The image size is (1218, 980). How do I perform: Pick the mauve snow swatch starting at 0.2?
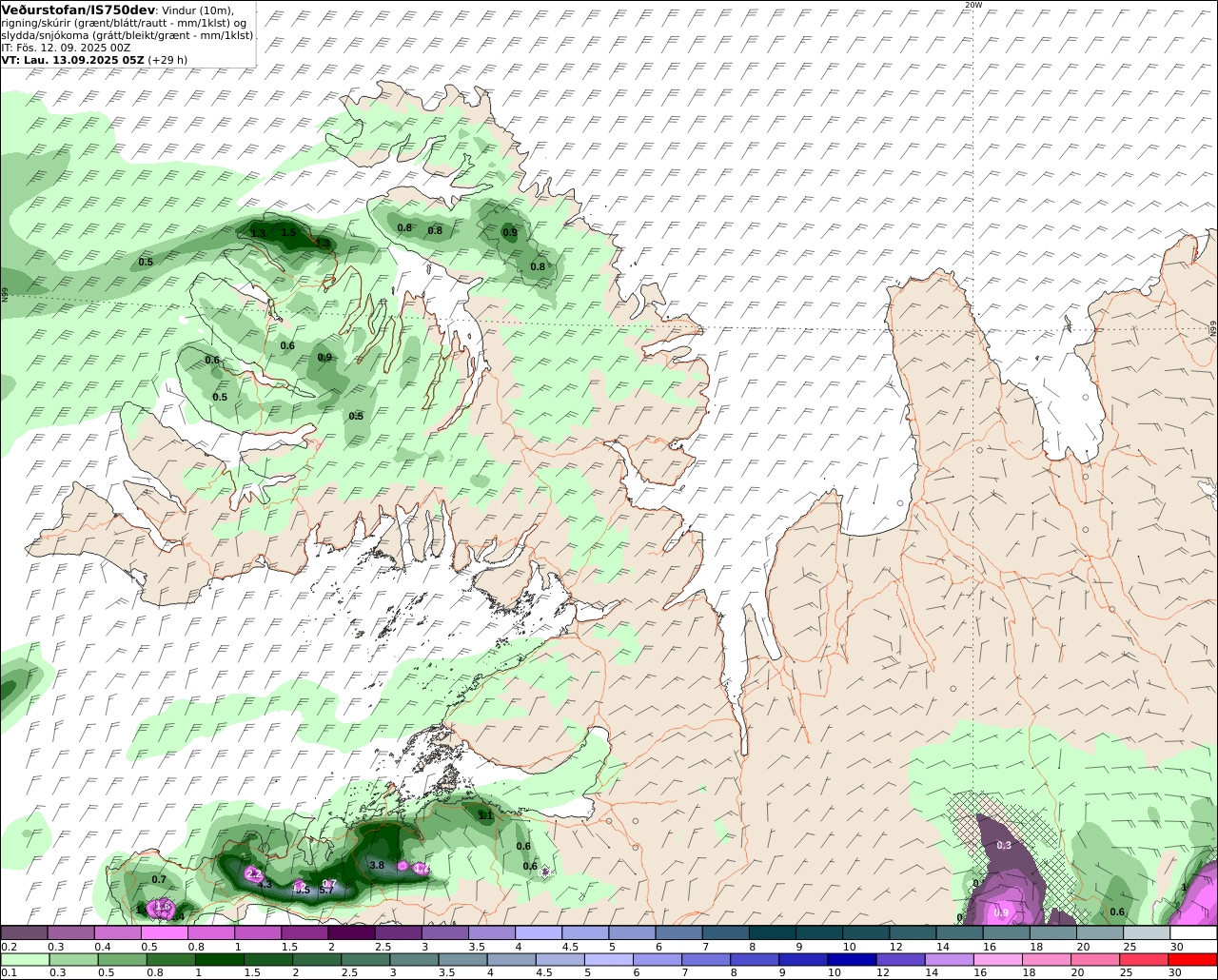pyautogui.click(x=24, y=933)
